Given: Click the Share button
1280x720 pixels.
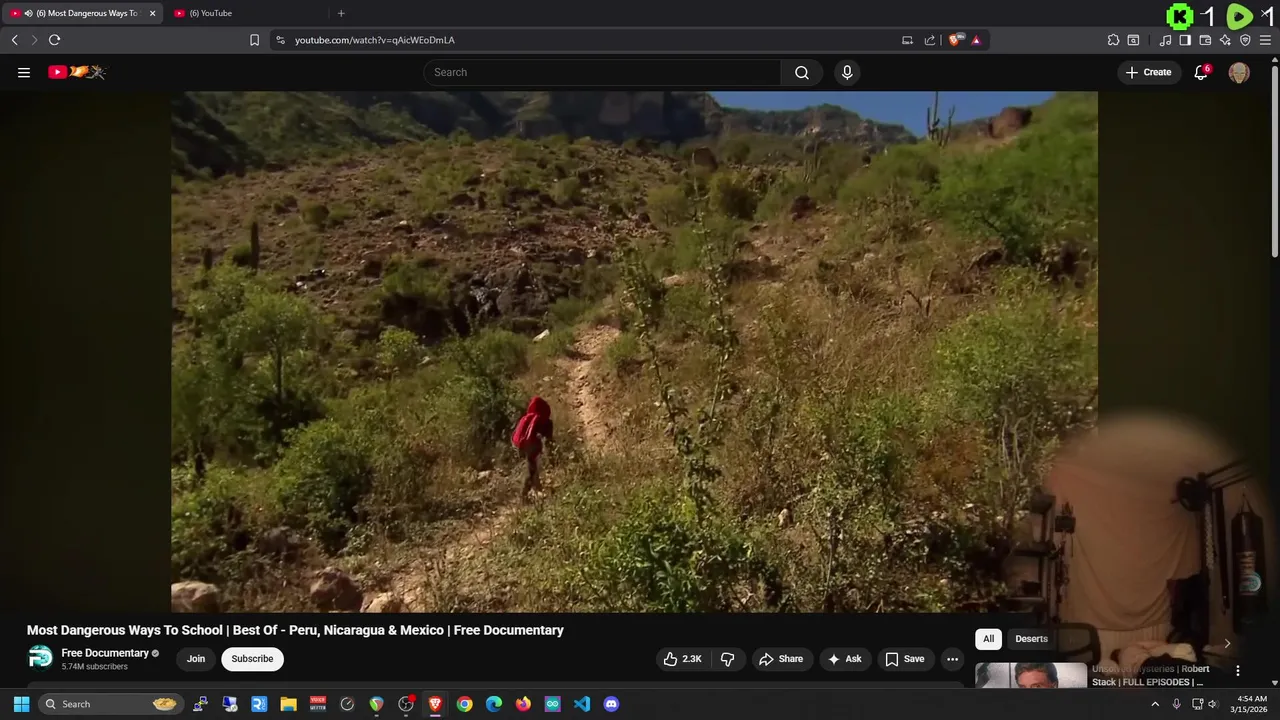Looking at the screenshot, I should (x=781, y=659).
